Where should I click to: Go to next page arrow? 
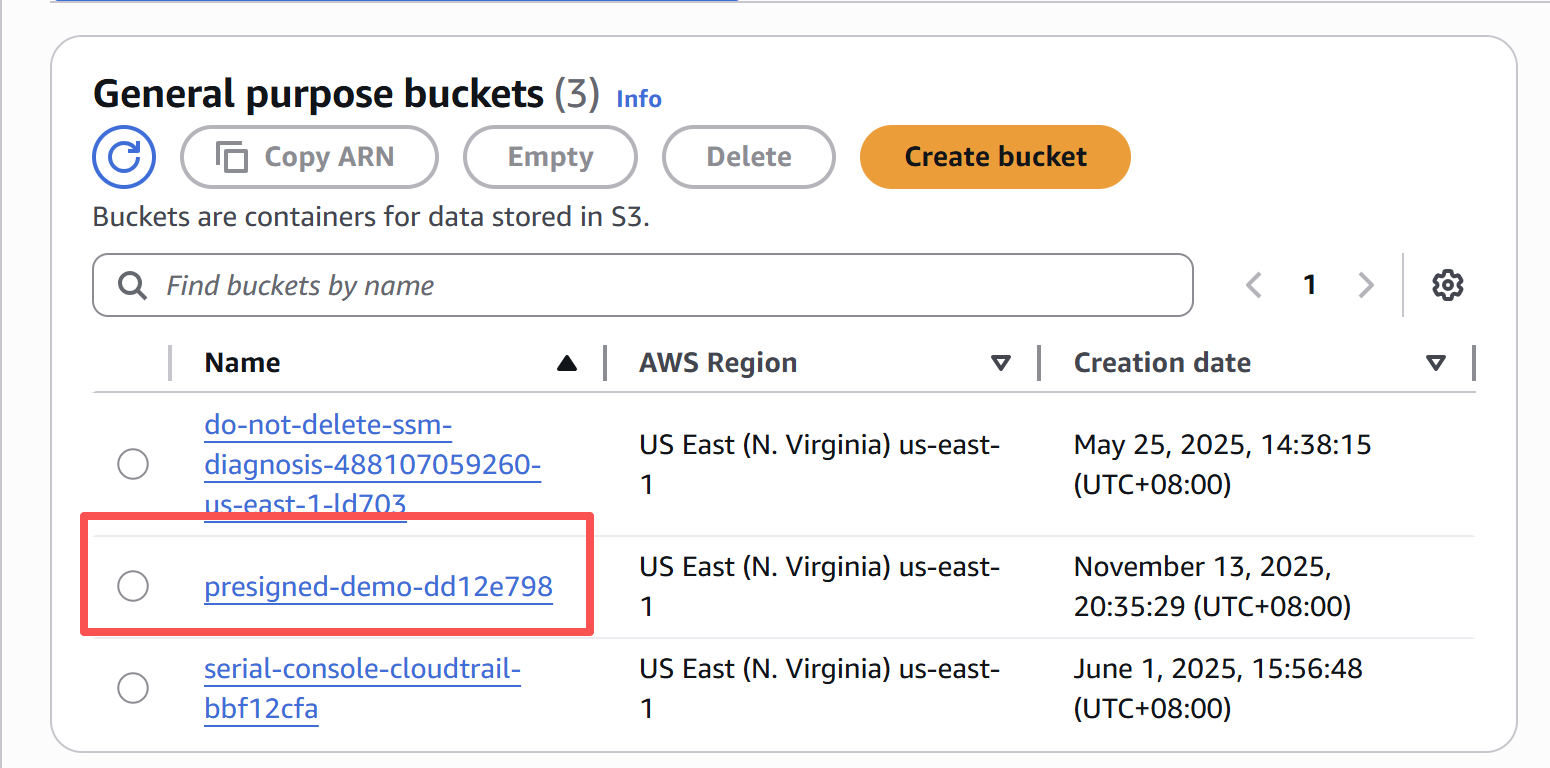pos(1366,286)
